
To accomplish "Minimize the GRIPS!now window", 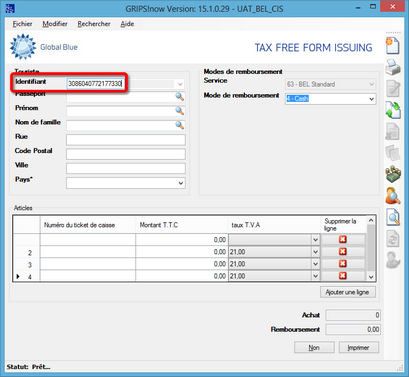I will [x=358, y=7].
